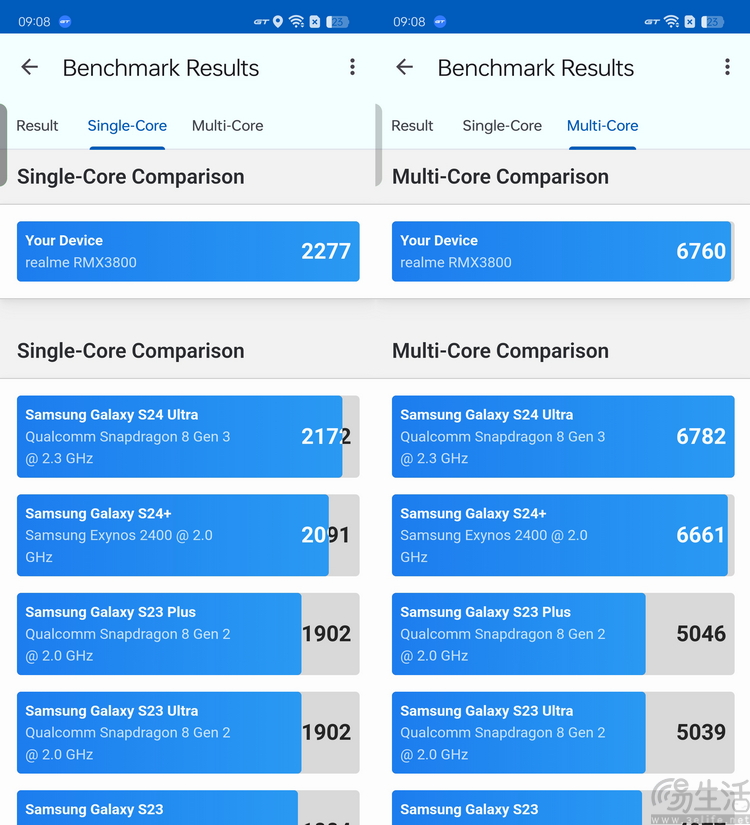Tap the GT mode badge next to the left clock
This screenshot has width=750, height=825.
(65, 22)
